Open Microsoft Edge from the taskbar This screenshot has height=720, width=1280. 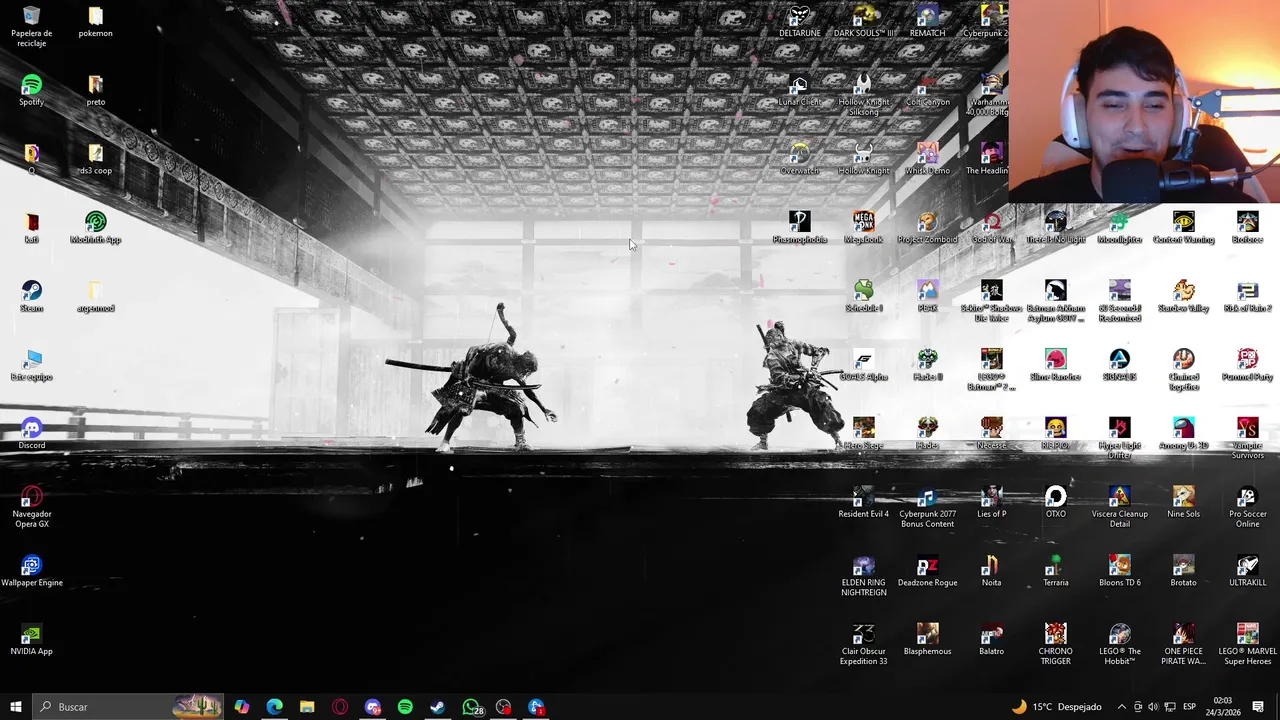coord(274,707)
